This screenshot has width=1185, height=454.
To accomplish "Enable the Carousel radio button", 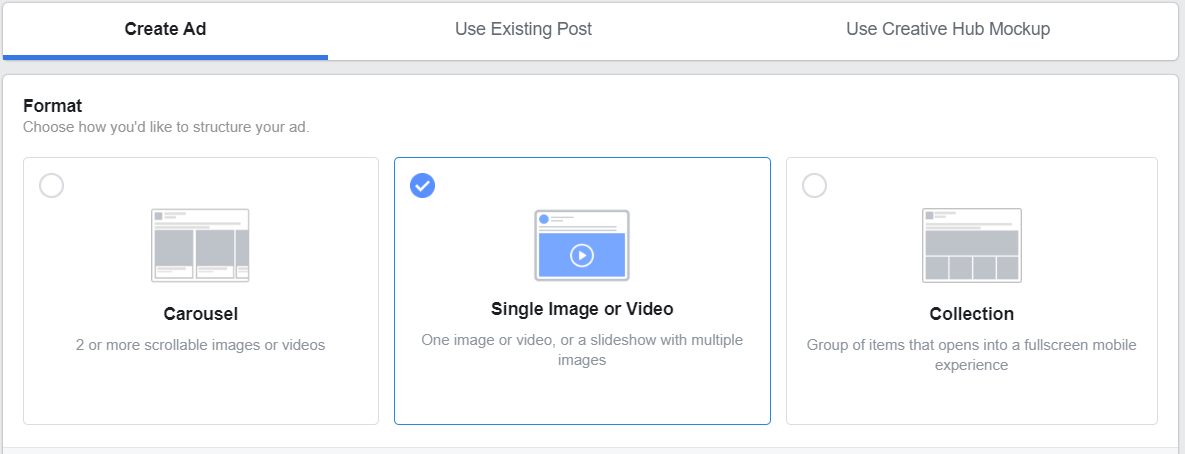I will click(x=51, y=185).
